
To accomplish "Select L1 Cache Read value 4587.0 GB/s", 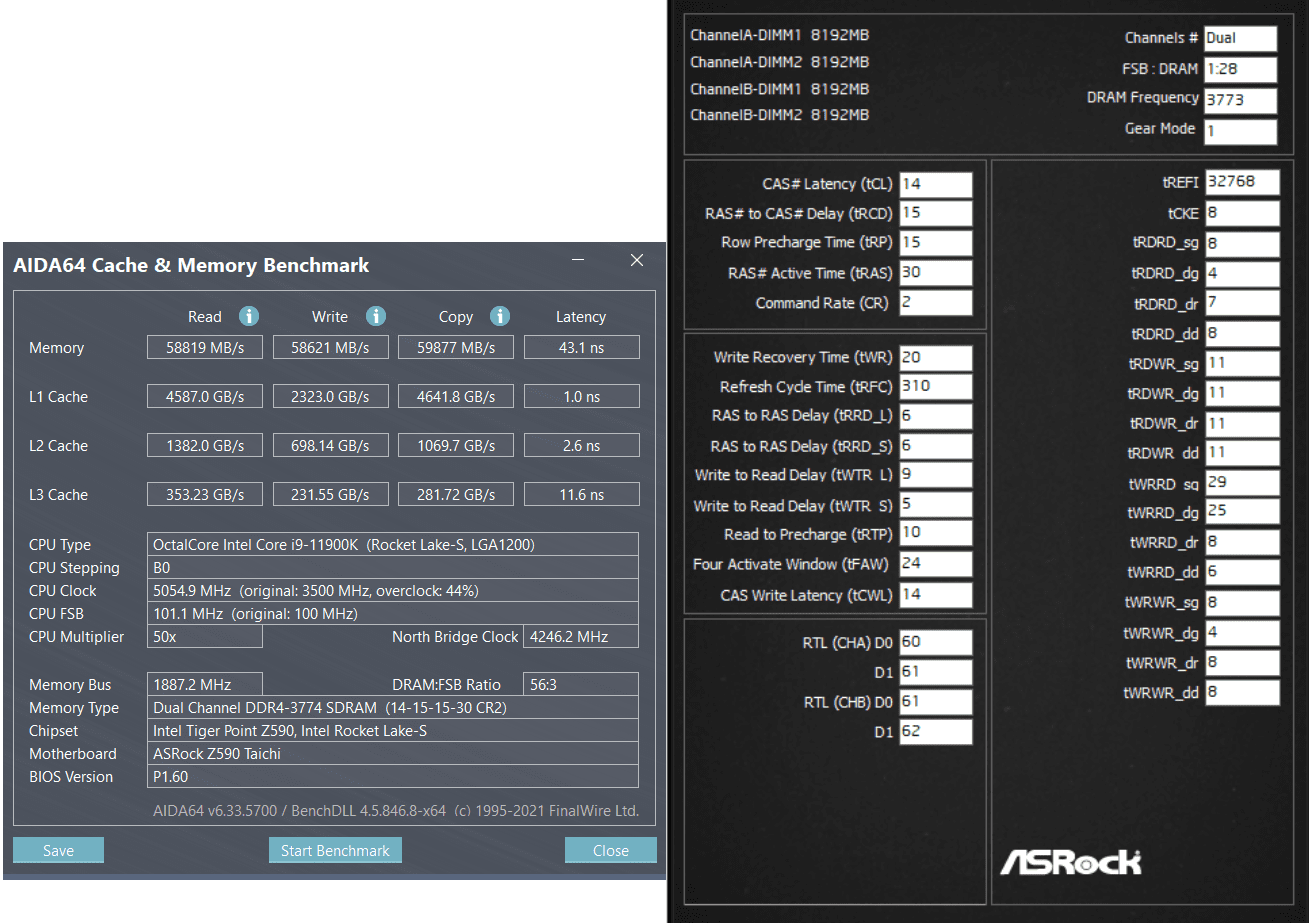I will (205, 396).
